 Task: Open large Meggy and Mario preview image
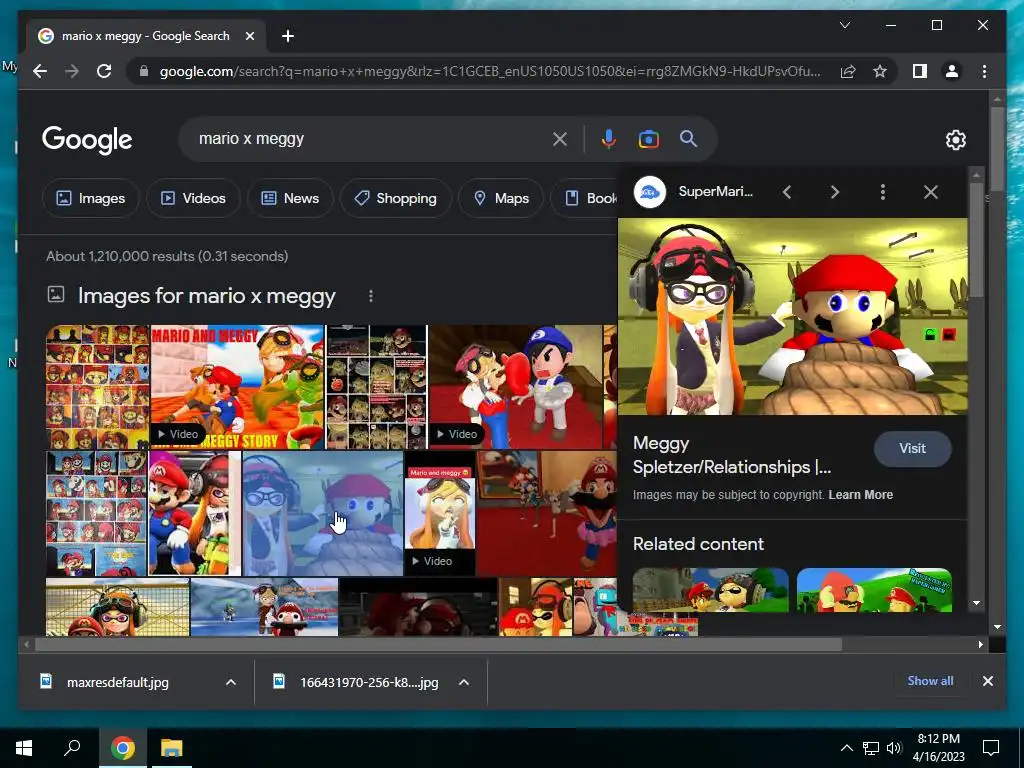coord(792,317)
